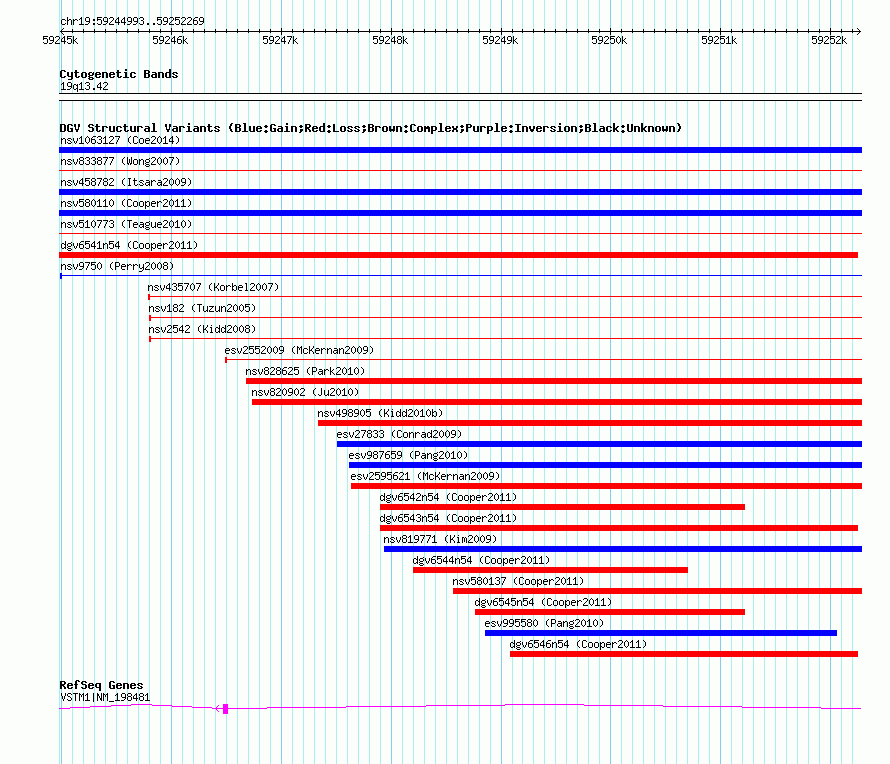Open nsv9750 (Perry2008) variant label
The height and width of the screenshot is (764, 890).
coord(117,266)
